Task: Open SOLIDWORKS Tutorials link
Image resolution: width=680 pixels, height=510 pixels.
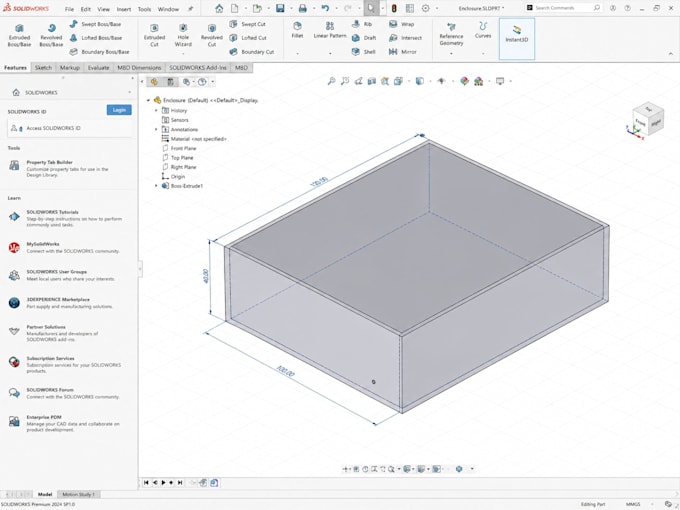Action: [52, 212]
